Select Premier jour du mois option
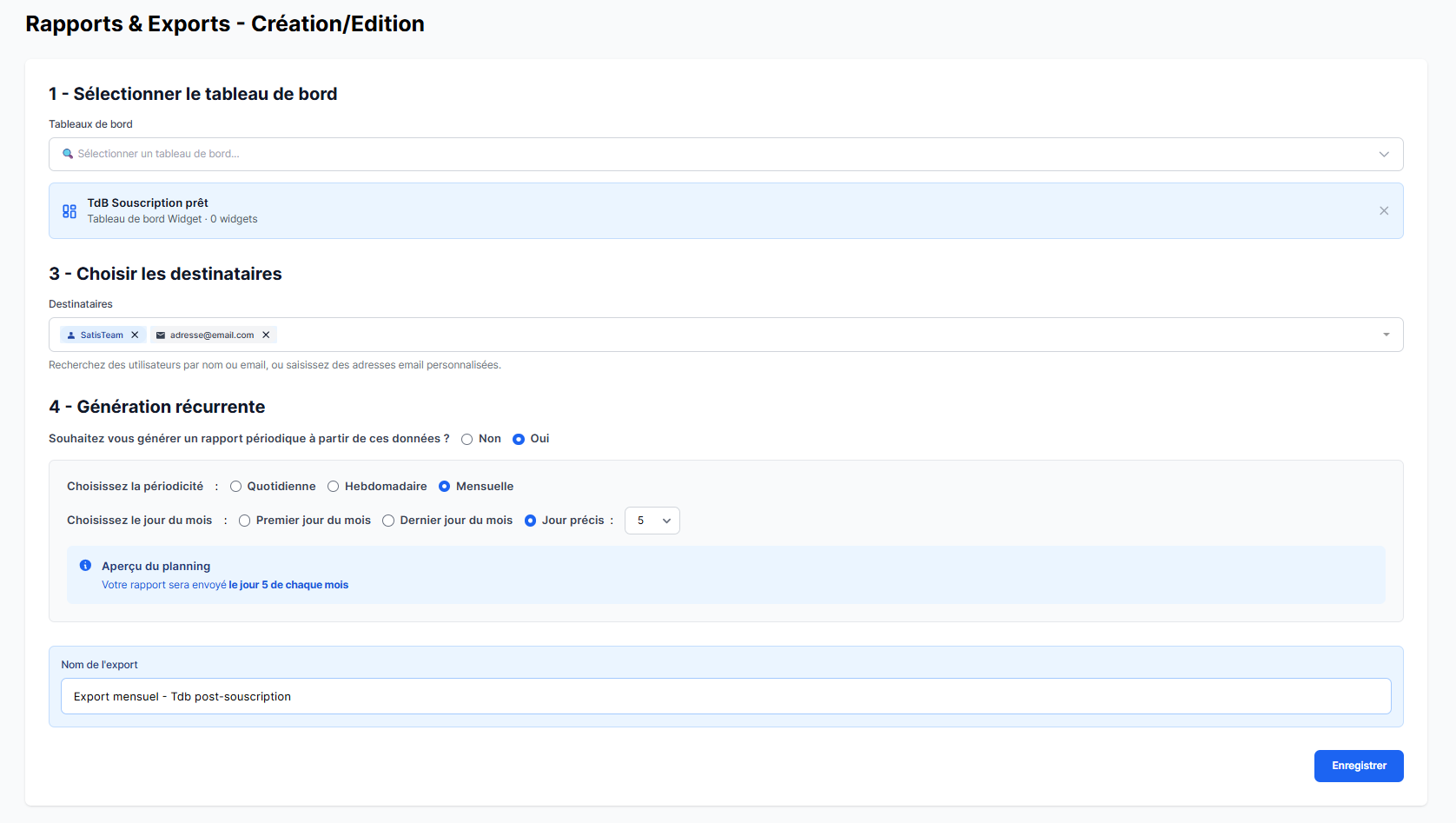The image size is (1456, 823). tap(245, 521)
